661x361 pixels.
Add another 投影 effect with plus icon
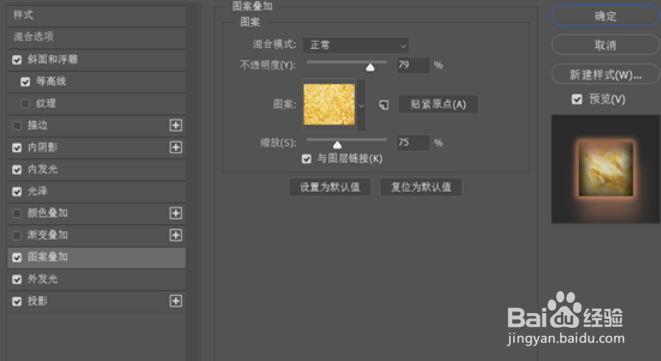tap(176, 301)
